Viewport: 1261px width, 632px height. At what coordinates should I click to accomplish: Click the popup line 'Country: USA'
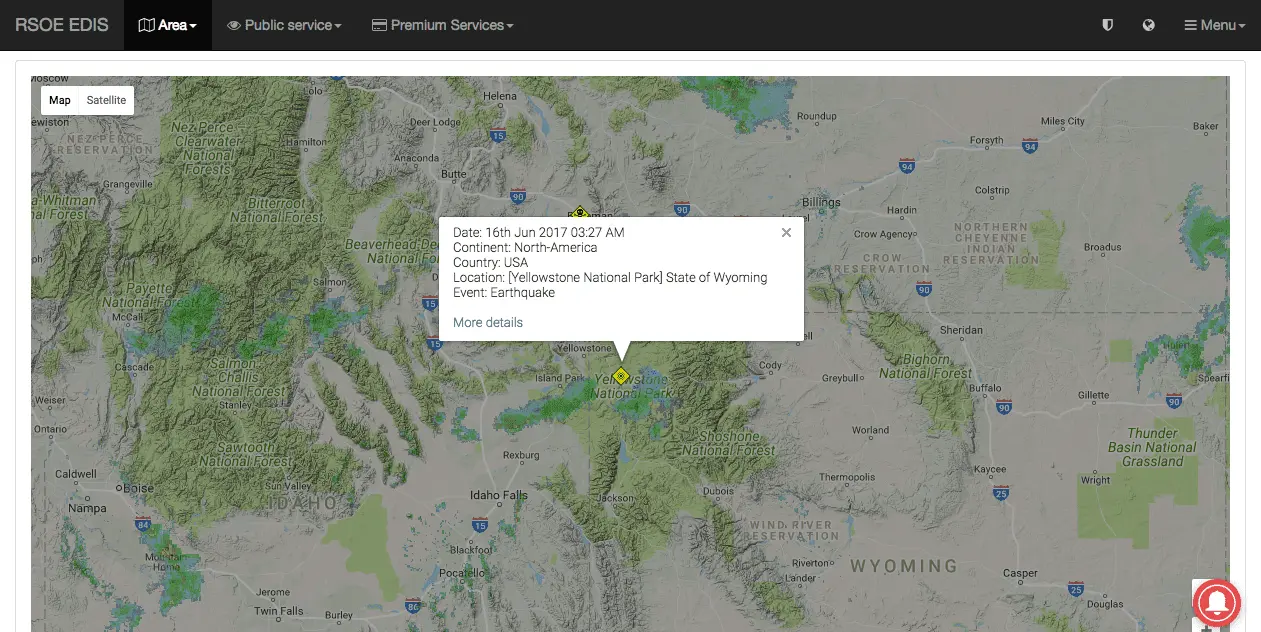pos(491,262)
